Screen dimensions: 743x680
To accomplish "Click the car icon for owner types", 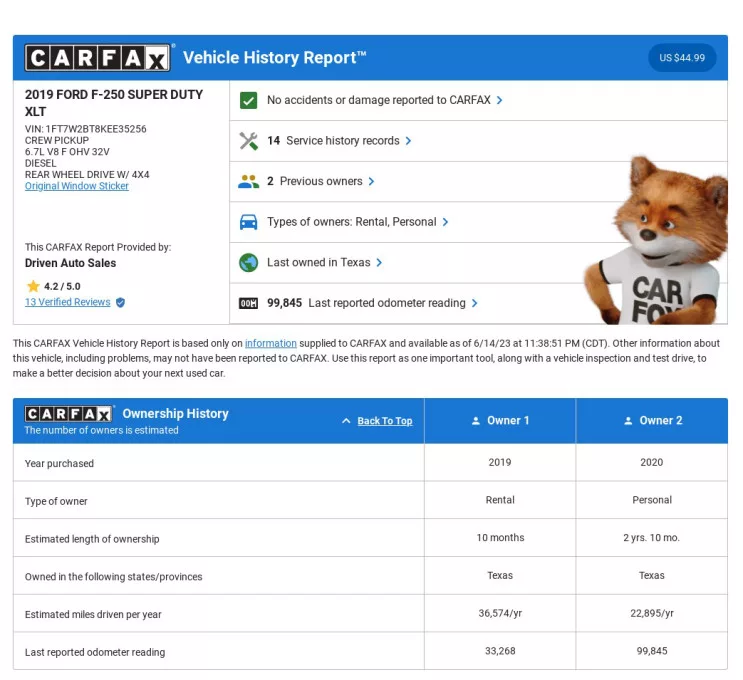I will click(x=249, y=222).
